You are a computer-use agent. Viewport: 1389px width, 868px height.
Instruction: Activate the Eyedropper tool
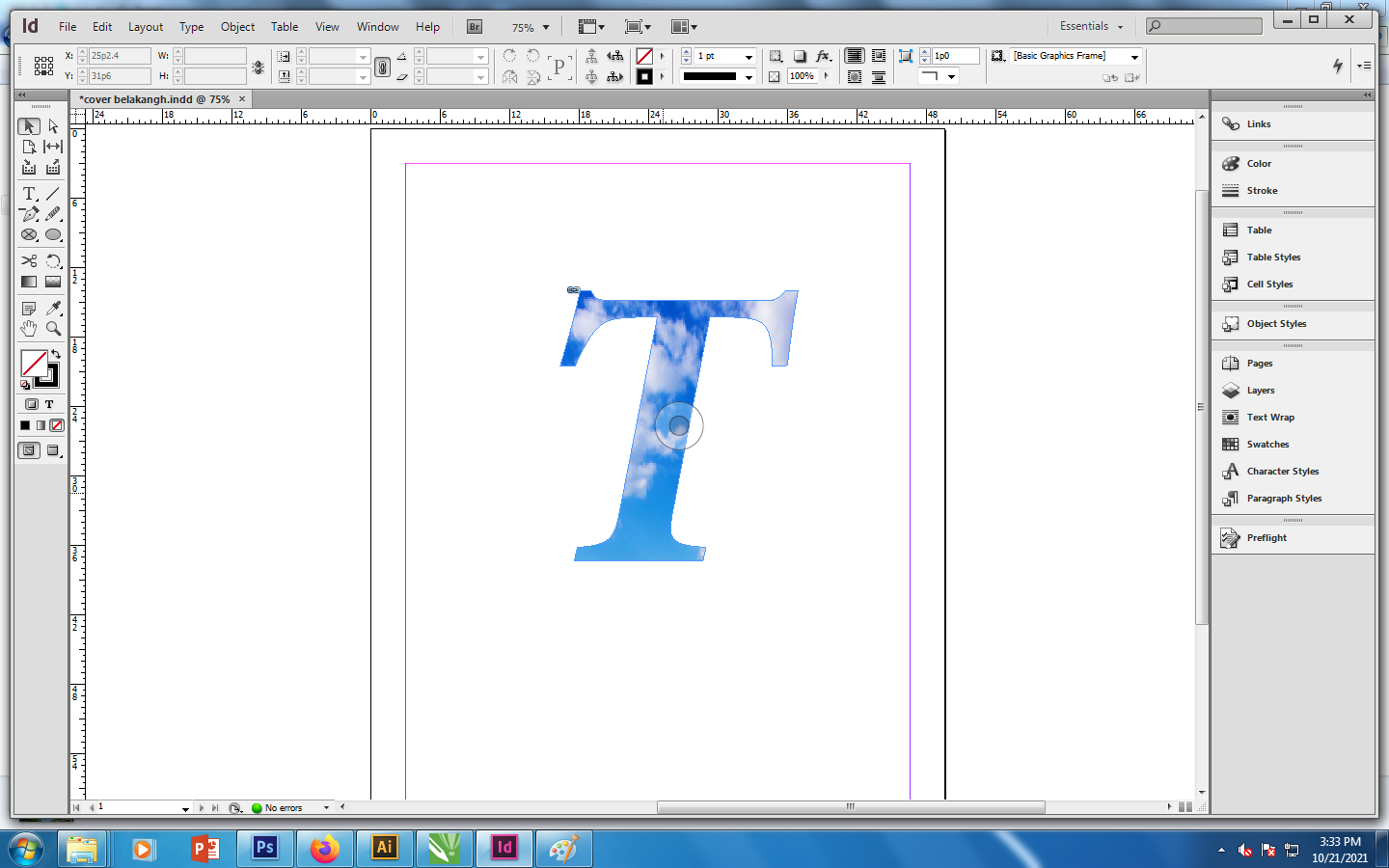(53, 309)
